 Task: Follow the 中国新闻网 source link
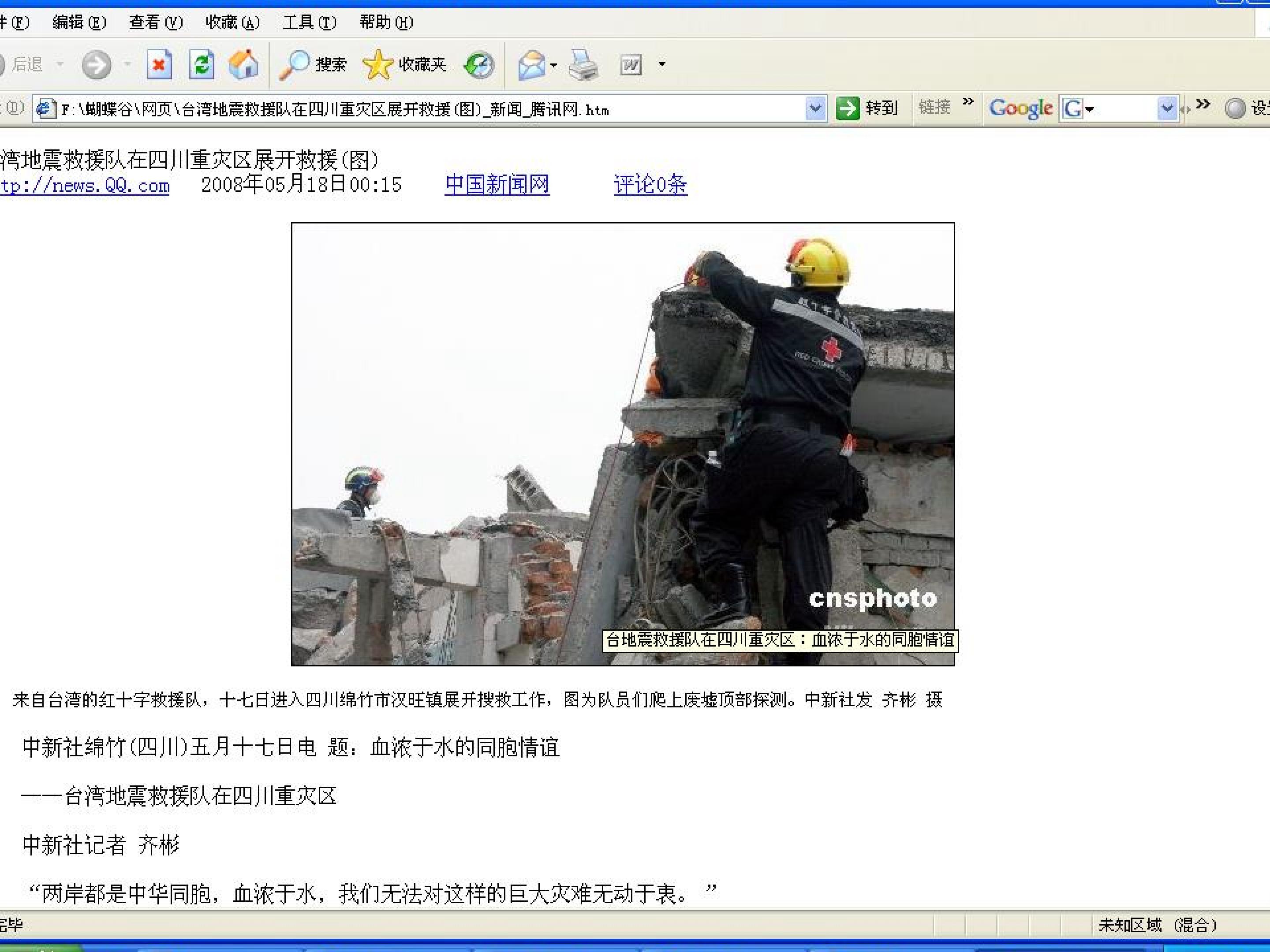coord(497,185)
